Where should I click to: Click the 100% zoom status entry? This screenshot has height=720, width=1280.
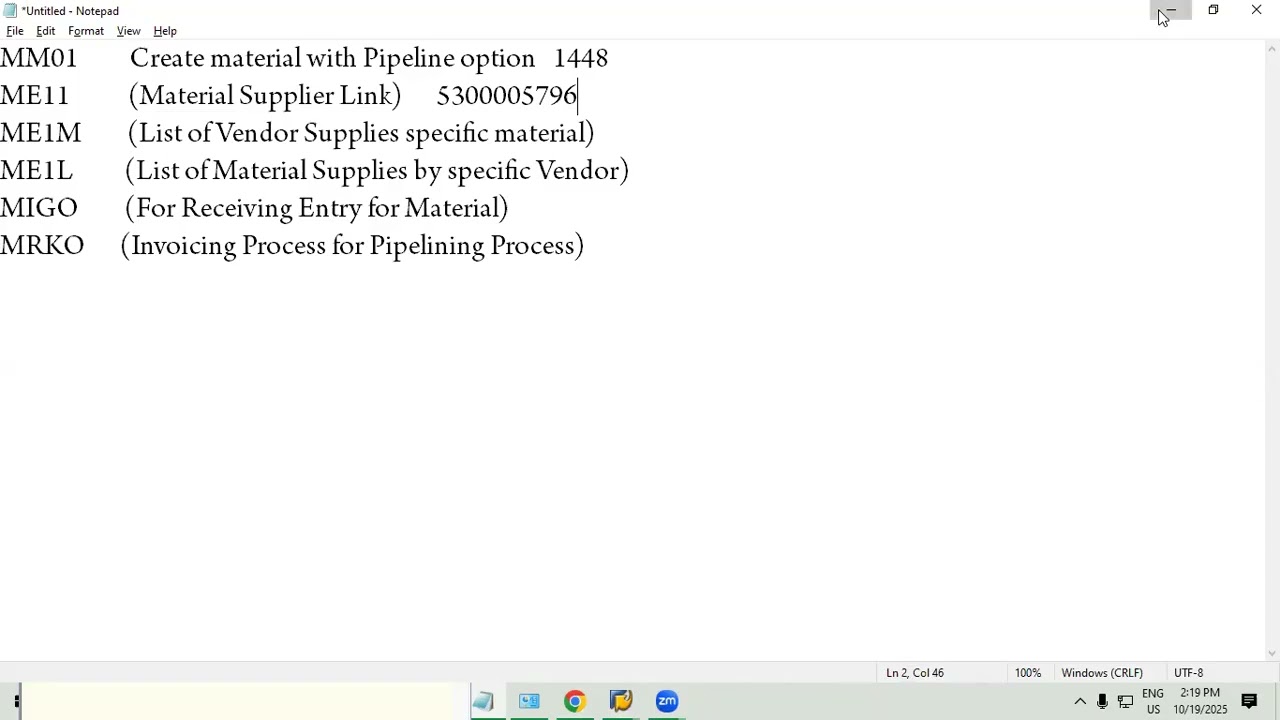pos(1028,673)
